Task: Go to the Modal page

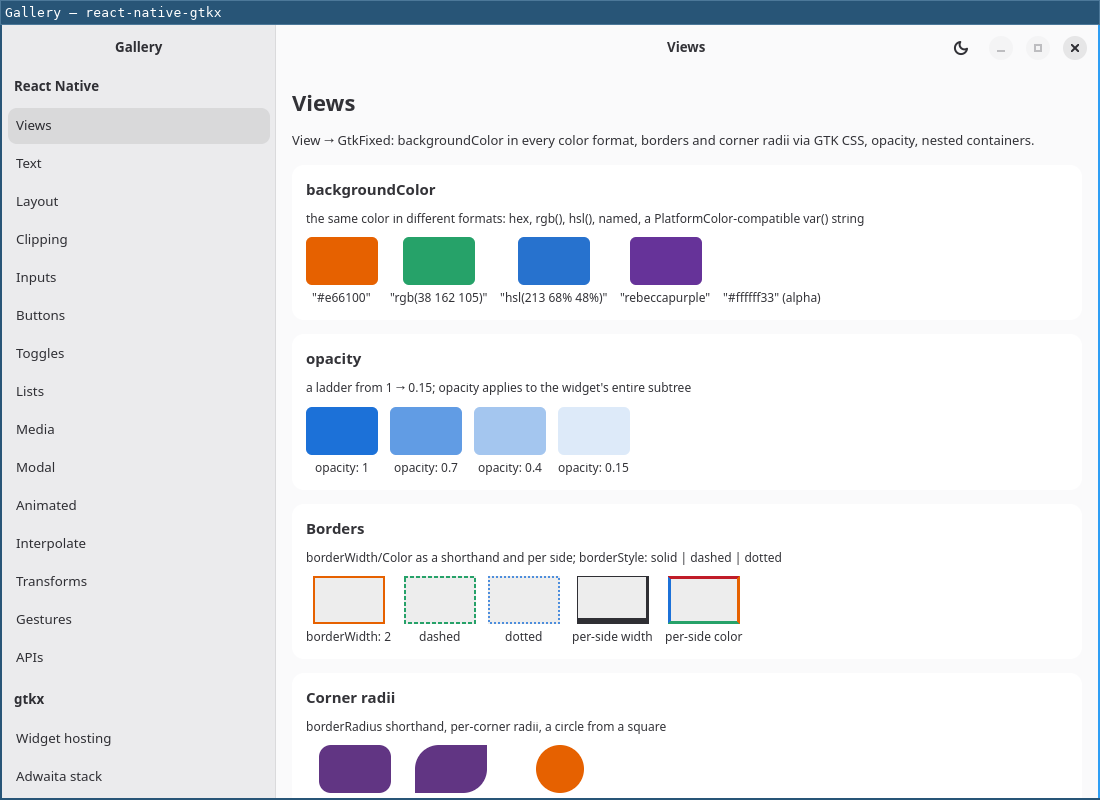Action: tap(139, 467)
